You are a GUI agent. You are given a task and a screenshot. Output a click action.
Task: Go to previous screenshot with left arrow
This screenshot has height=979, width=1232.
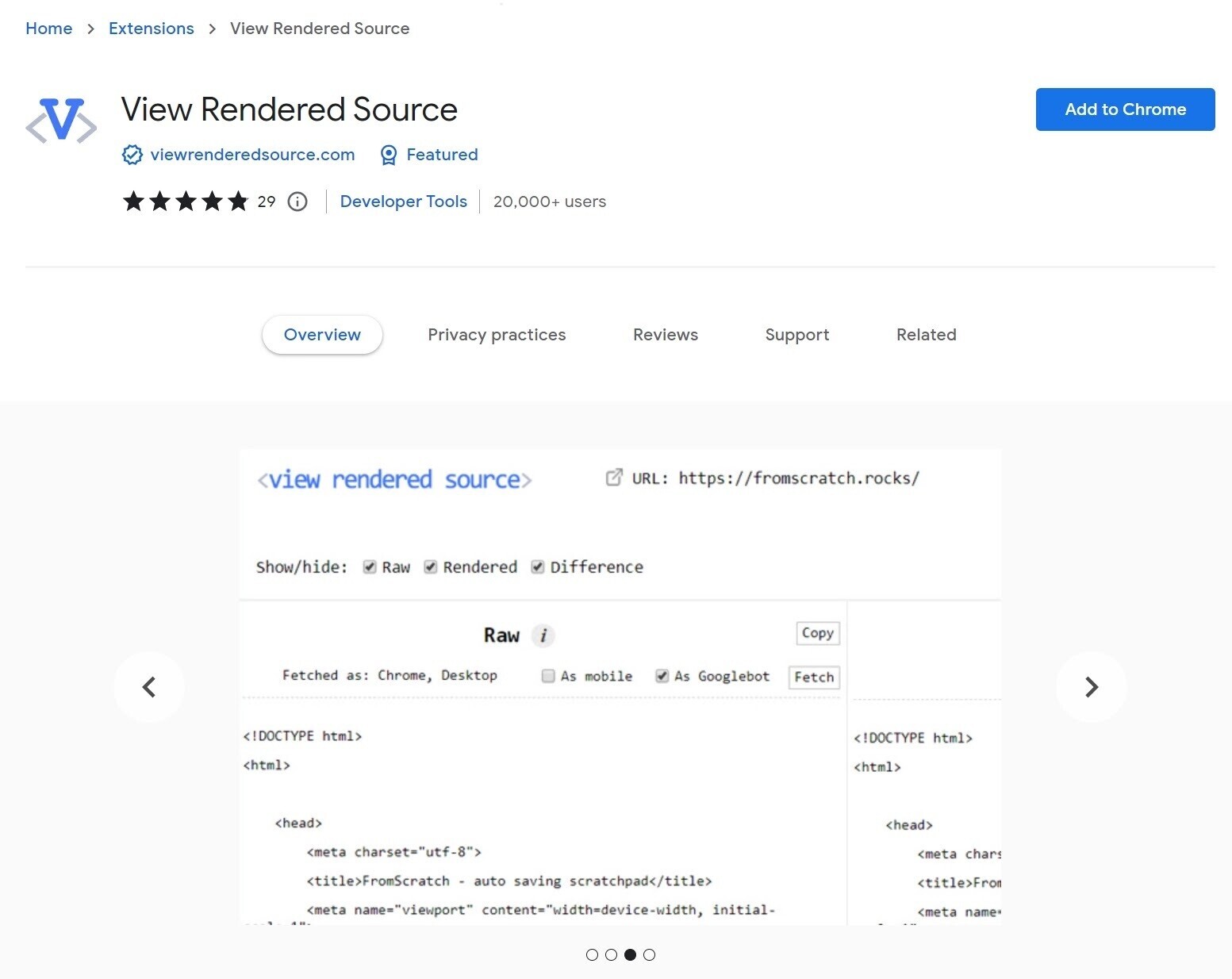tap(149, 687)
